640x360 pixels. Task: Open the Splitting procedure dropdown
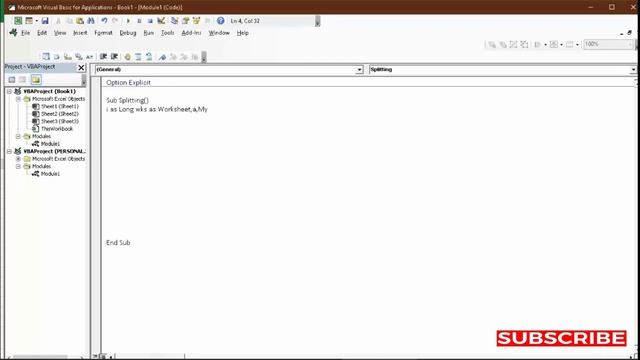coord(633,70)
